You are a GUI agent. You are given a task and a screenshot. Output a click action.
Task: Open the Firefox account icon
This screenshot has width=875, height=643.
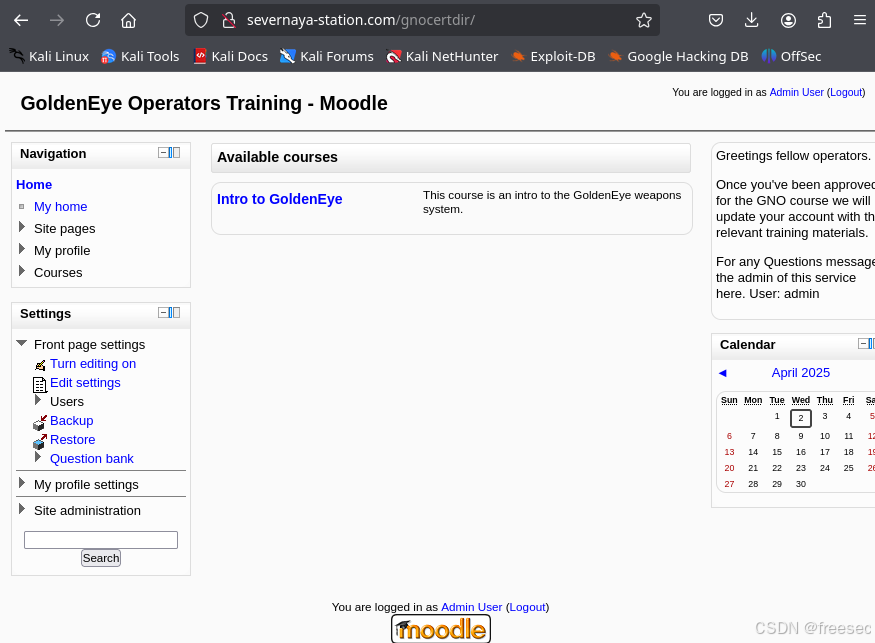tap(788, 21)
